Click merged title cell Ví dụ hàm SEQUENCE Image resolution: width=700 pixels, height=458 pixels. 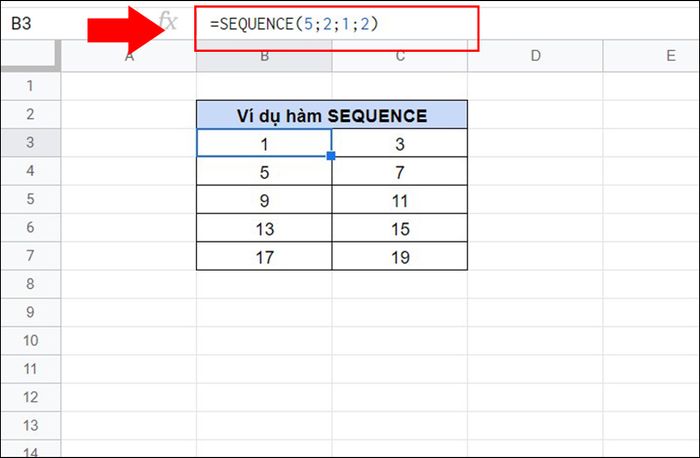pos(332,116)
